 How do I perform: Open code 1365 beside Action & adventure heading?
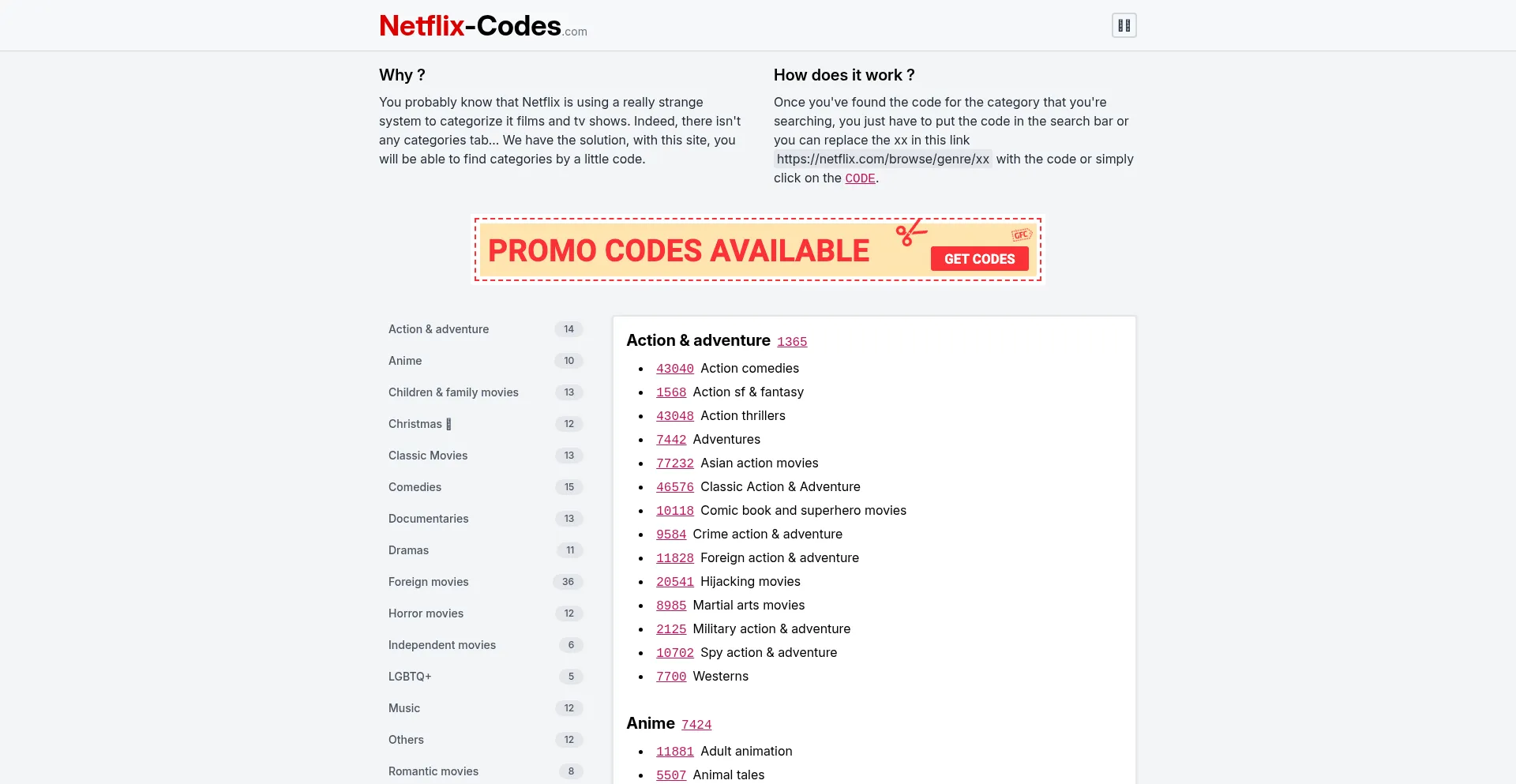click(x=792, y=342)
